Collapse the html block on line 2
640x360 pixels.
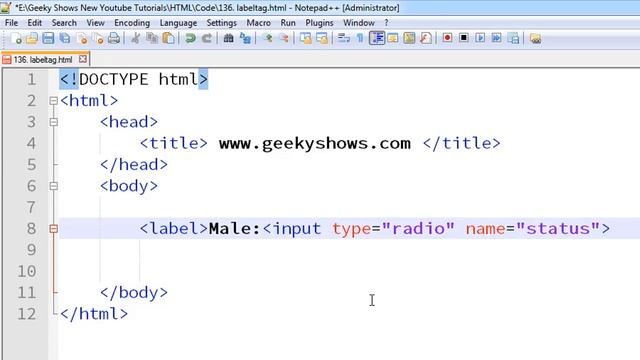pos(53,101)
